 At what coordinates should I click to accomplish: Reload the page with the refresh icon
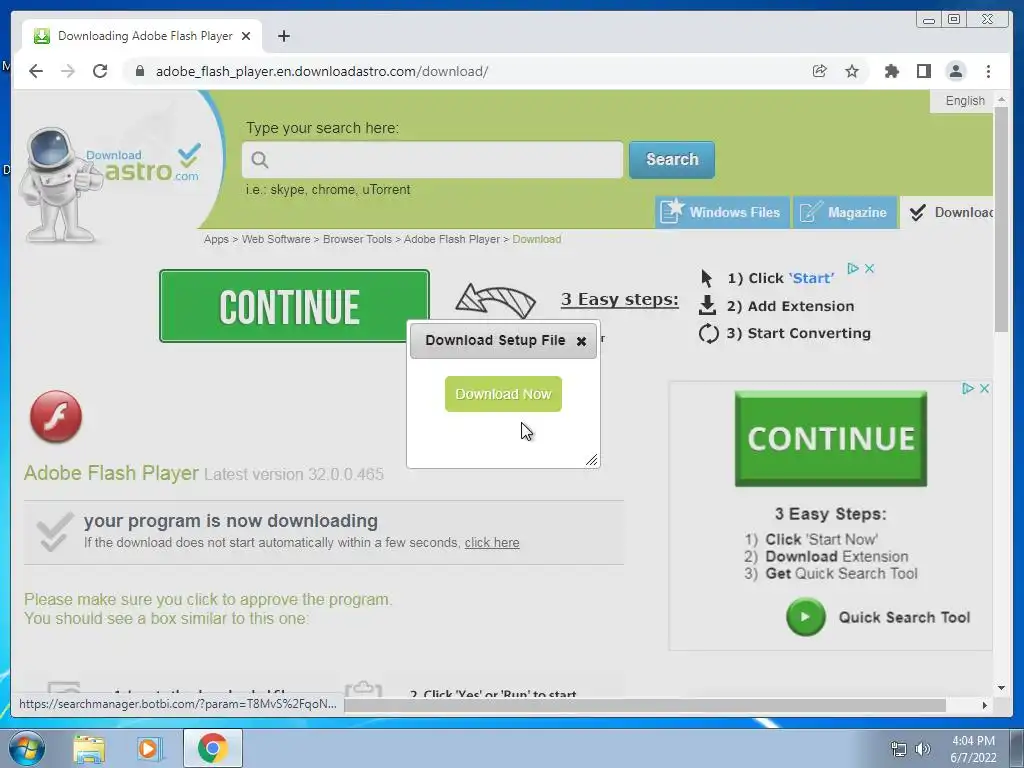click(100, 71)
